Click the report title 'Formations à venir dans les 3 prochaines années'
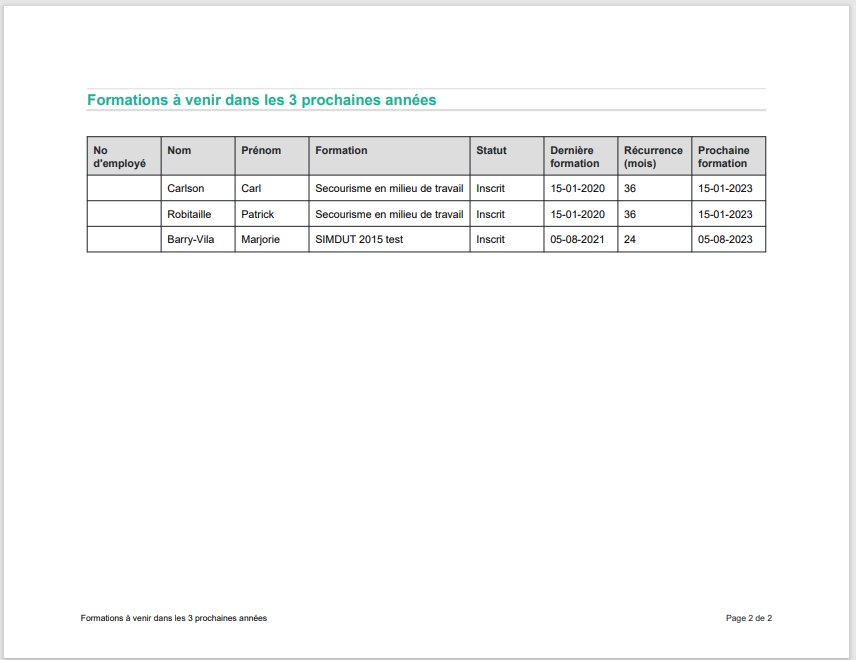The image size is (856, 660). pos(261,100)
